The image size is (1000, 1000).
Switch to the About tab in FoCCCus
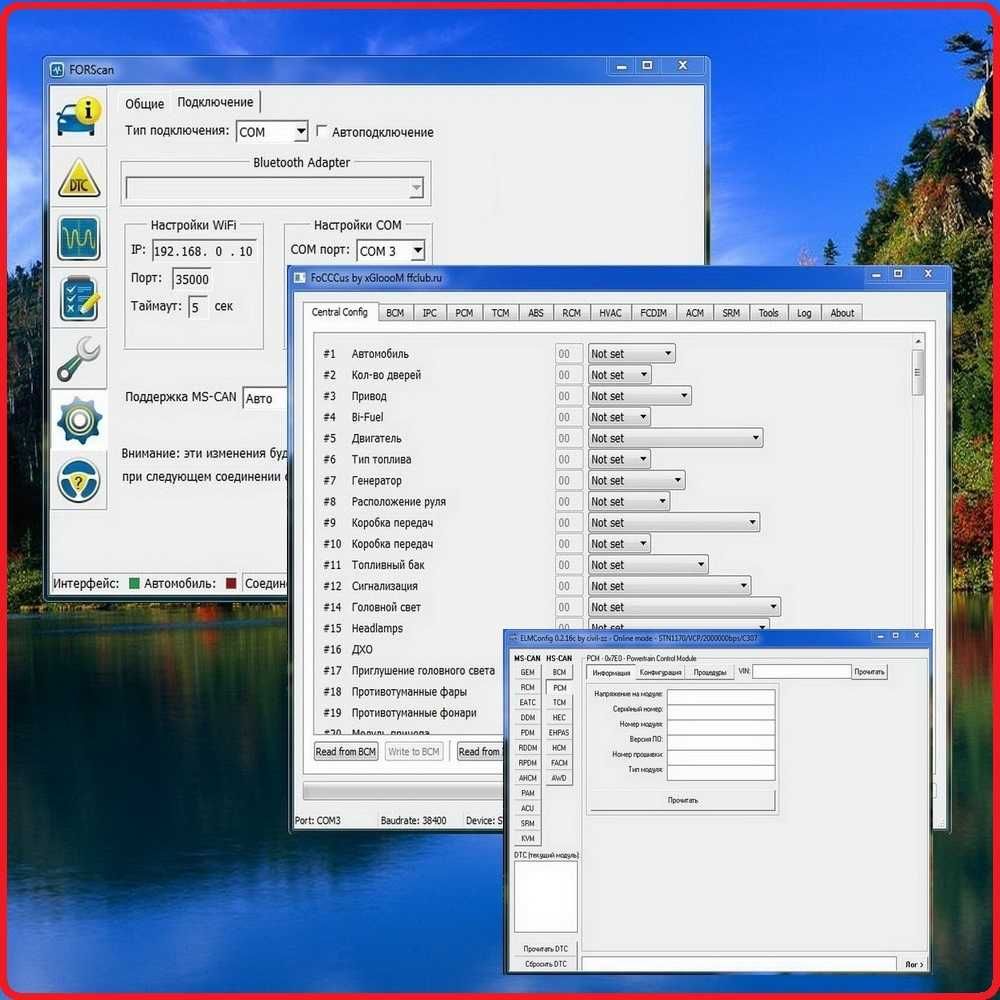pyautogui.click(x=842, y=313)
